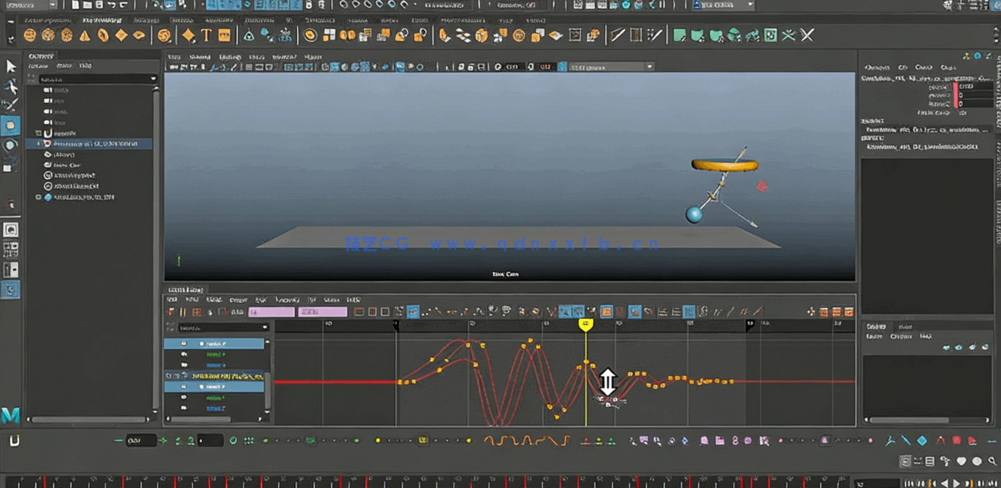Select the highlighted node in the Outliner
Viewport: 1001px width, 488px height.
click(x=95, y=143)
